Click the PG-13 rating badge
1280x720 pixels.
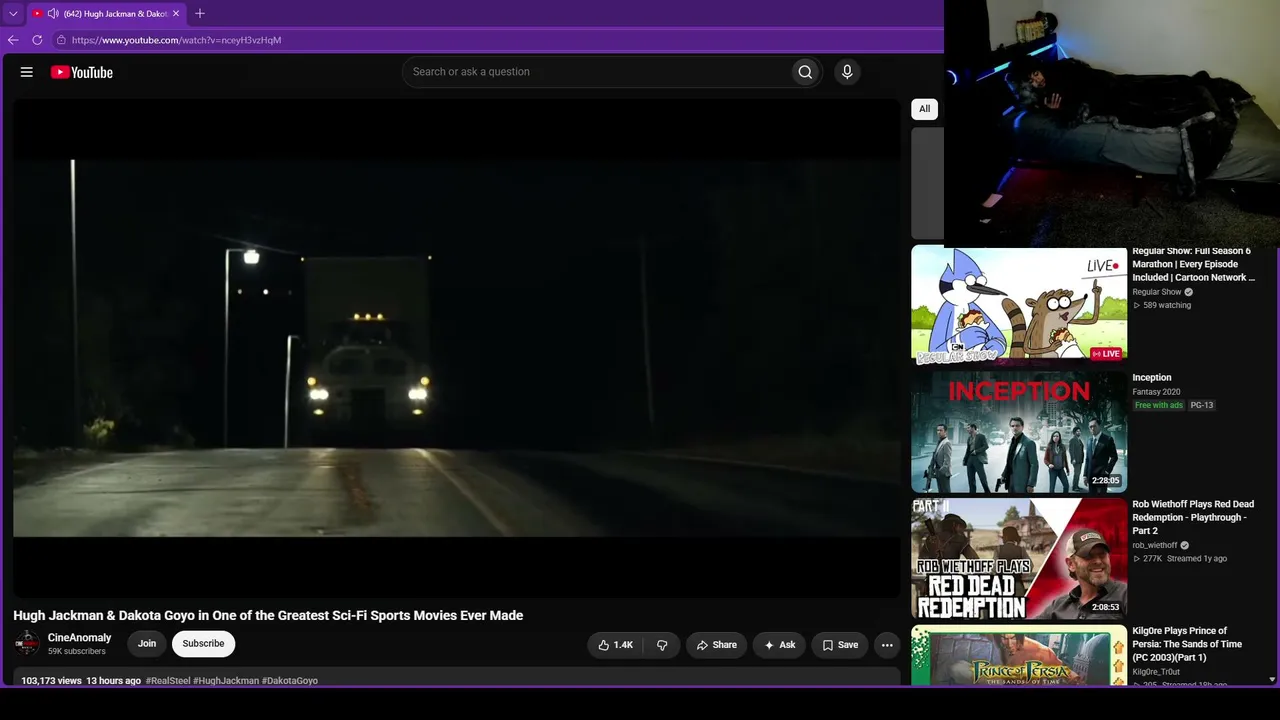coord(1202,405)
